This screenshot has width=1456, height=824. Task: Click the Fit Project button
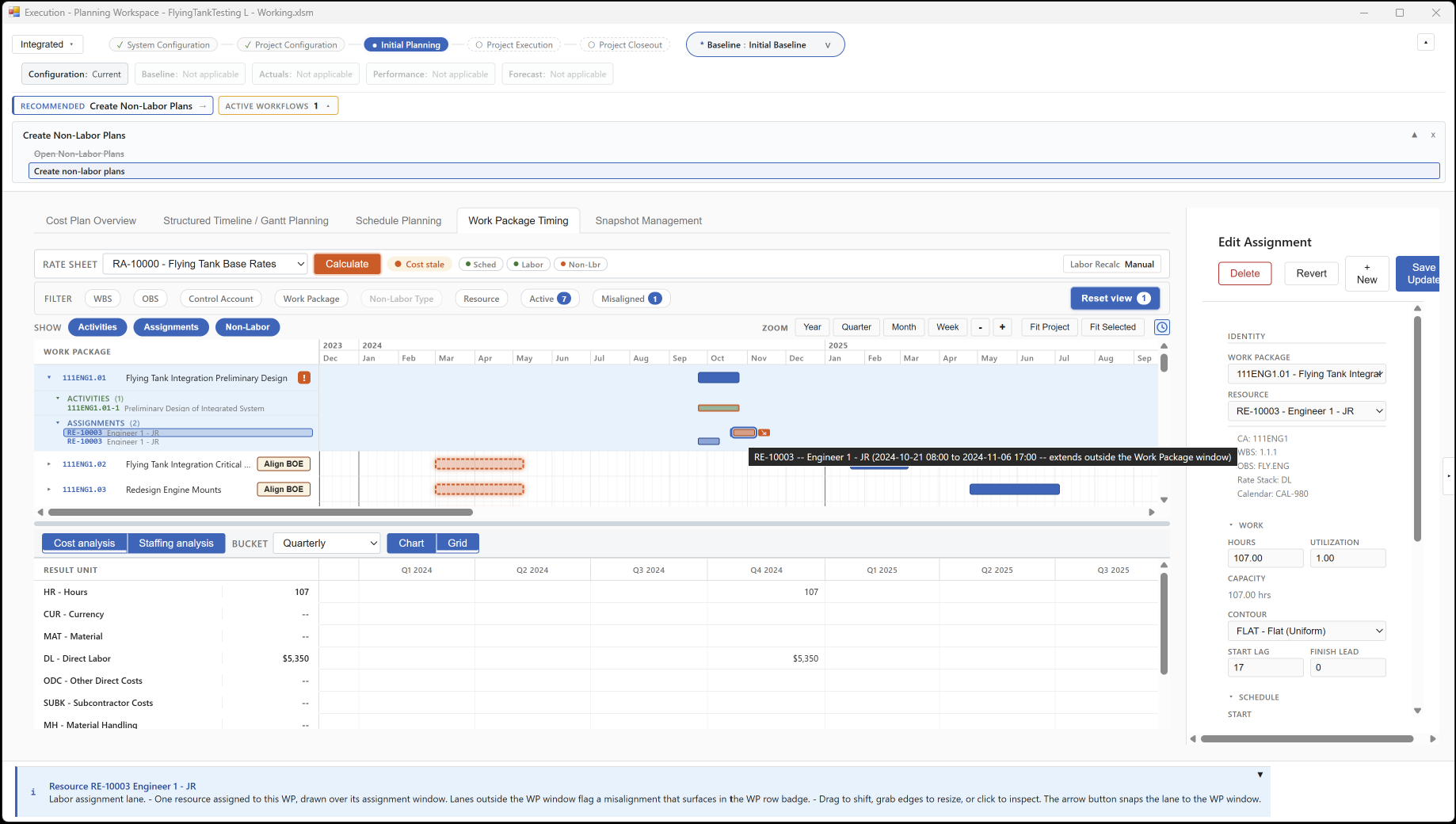point(1050,327)
